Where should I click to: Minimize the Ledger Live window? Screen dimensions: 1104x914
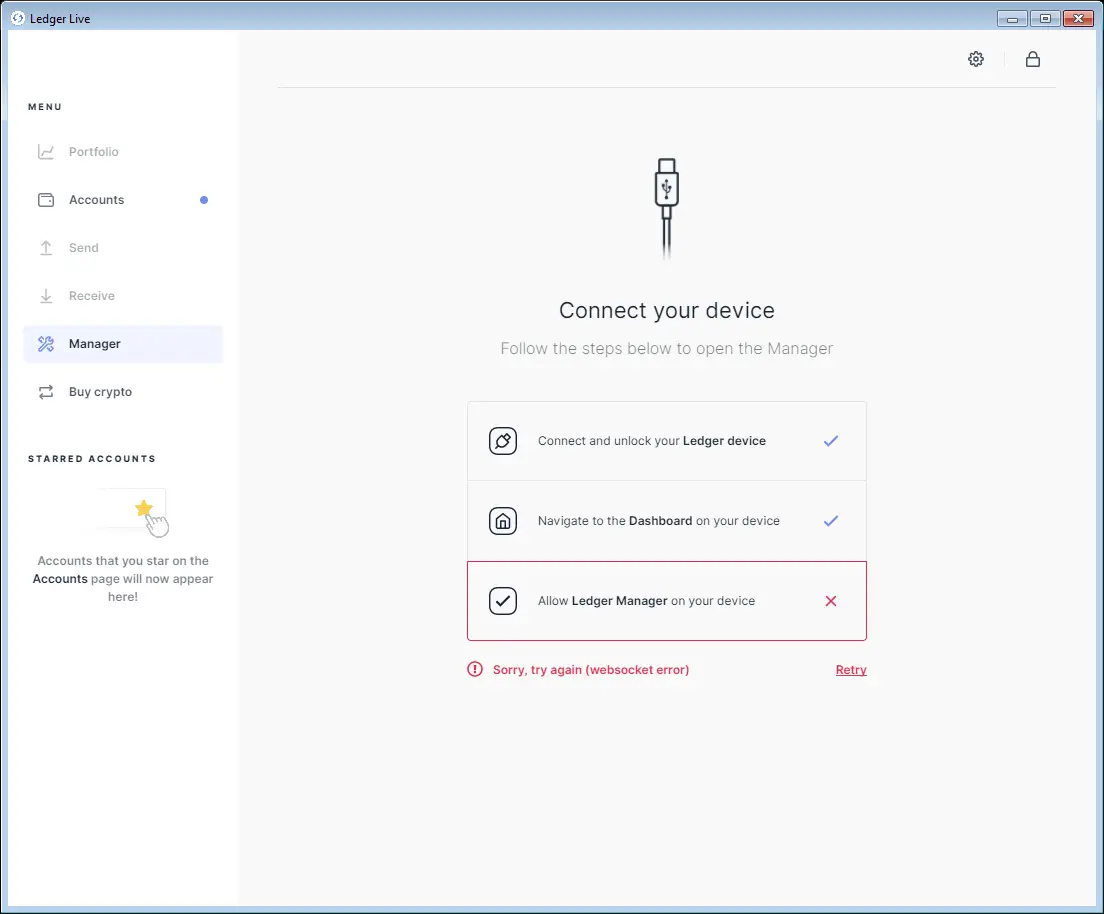(1012, 19)
